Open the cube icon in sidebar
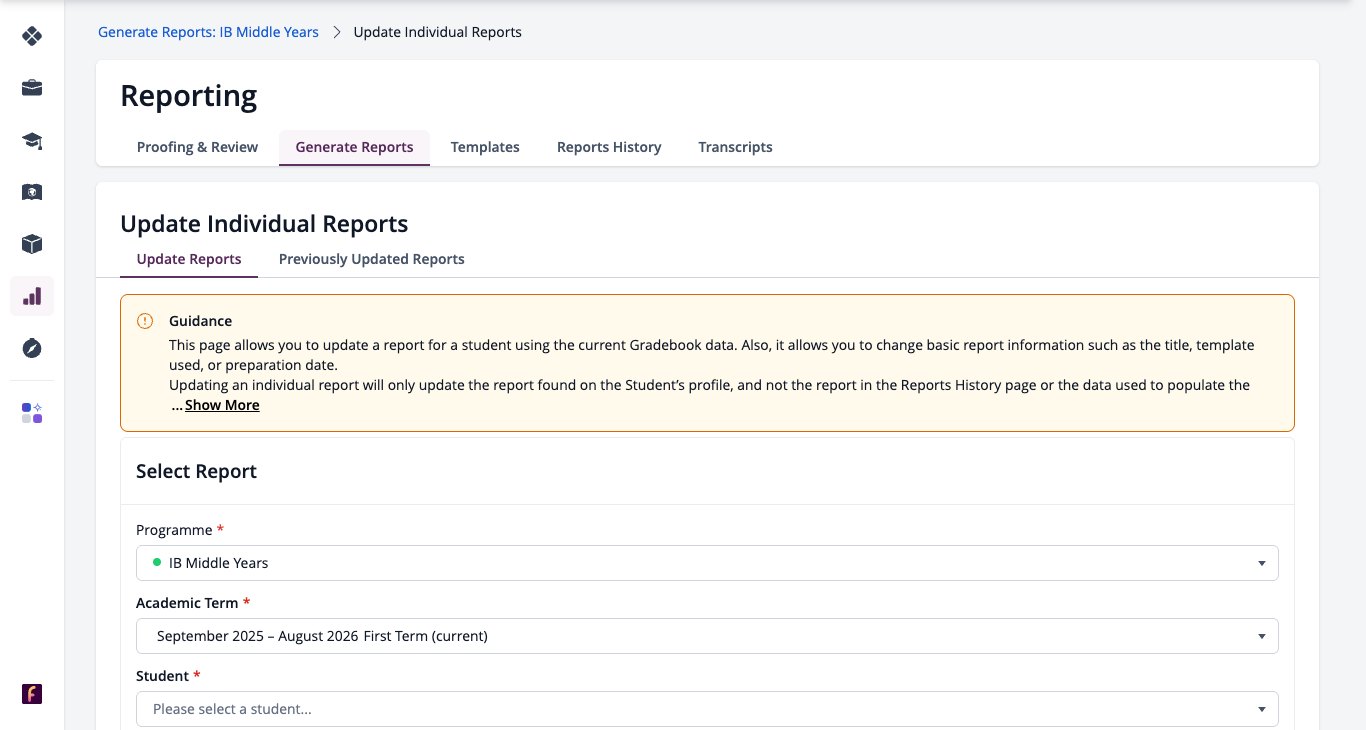1366x730 pixels. [32, 244]
